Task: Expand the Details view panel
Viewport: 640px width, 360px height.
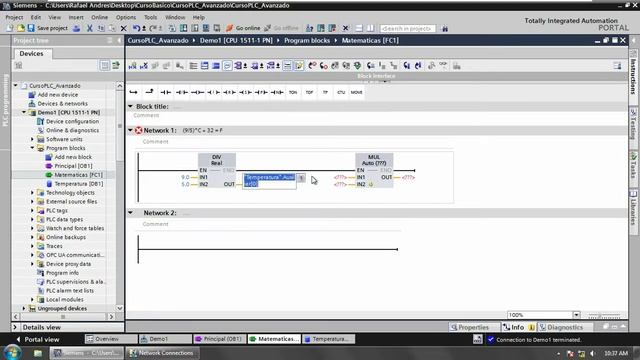Action: pyautogui.click(x=15, y=327)
